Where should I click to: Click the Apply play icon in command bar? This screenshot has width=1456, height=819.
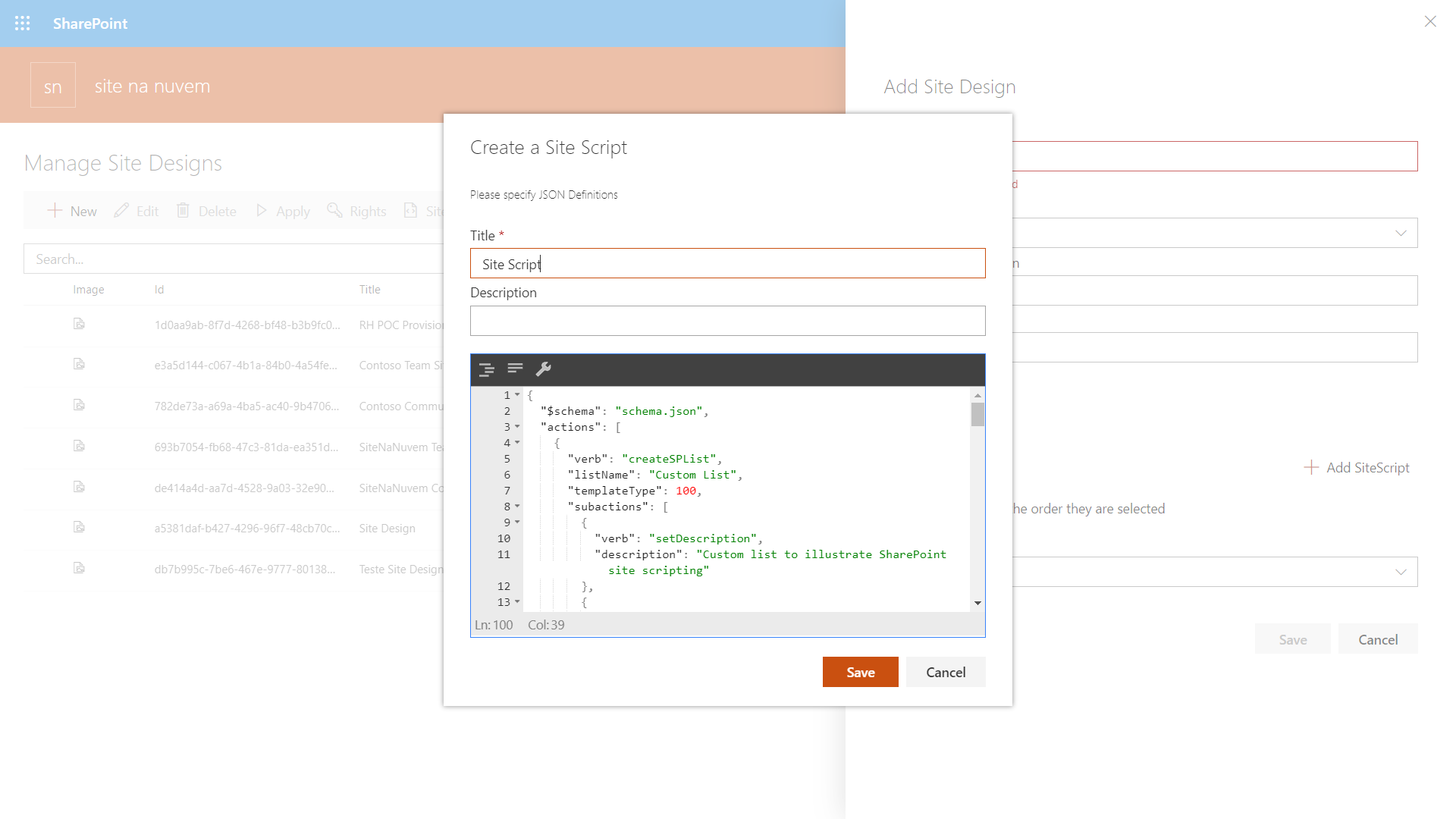pyautogui.click(x=262, y=211)
